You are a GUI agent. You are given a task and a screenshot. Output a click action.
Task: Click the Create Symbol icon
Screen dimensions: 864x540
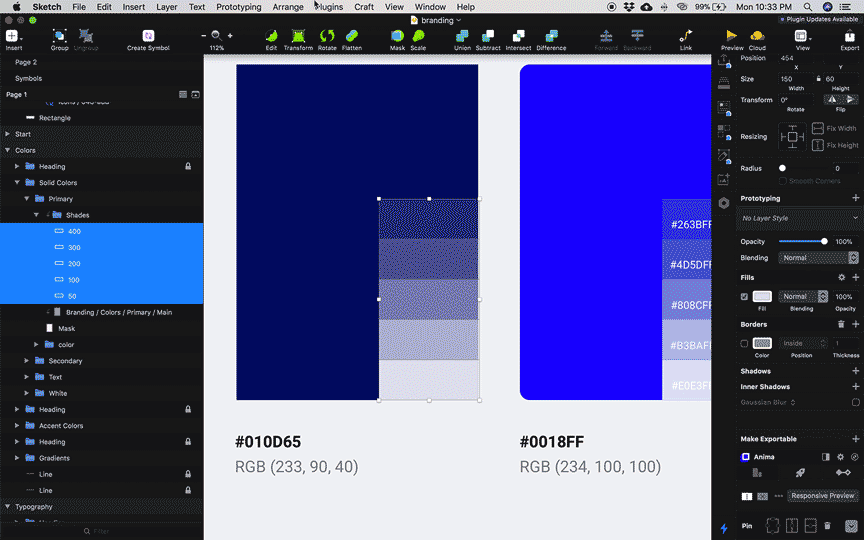pos(148,36)
